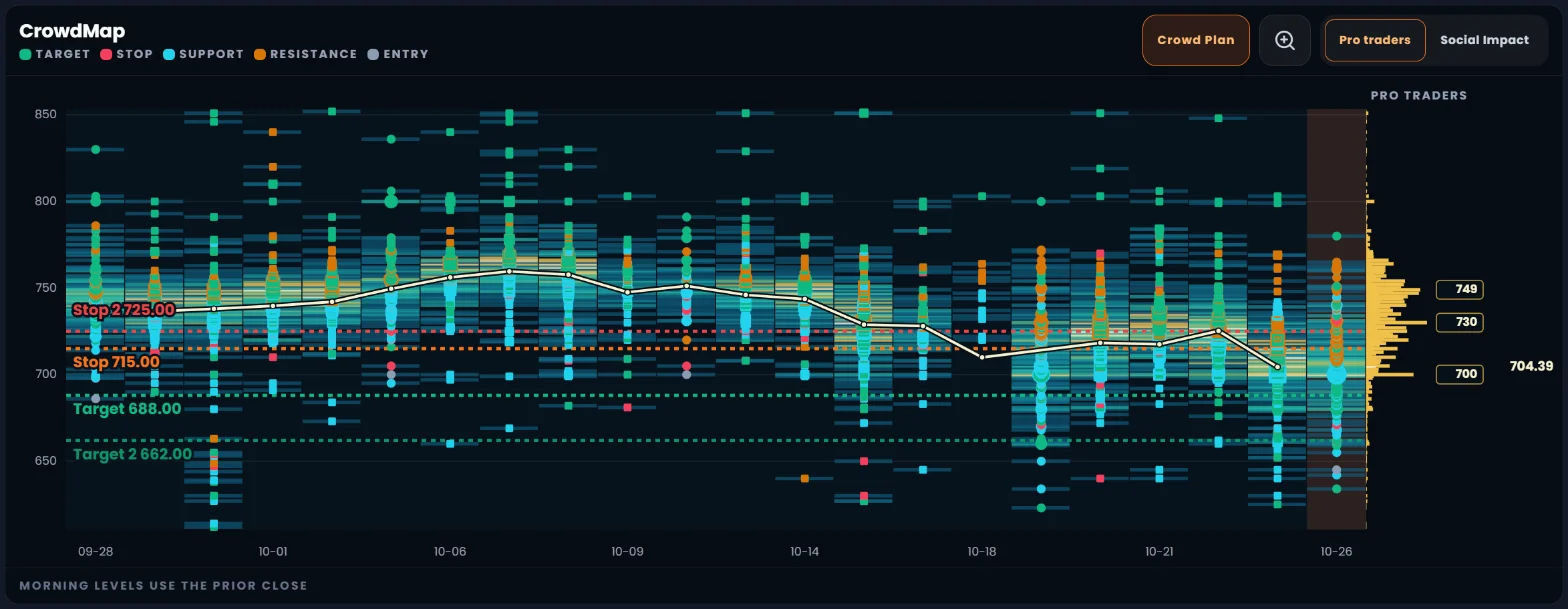Click the 10-21 date axis label
The height and width of the screenshot is (609, 1568).
[x=1159, y=551]
